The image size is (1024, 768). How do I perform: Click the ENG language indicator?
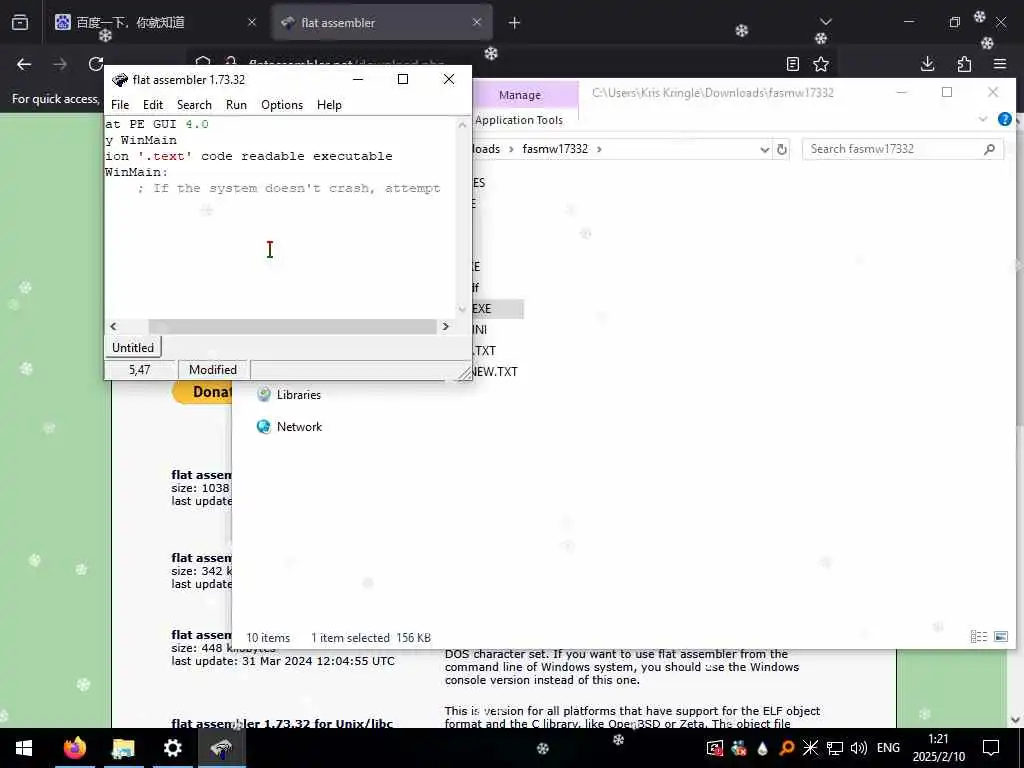(888, 748)
